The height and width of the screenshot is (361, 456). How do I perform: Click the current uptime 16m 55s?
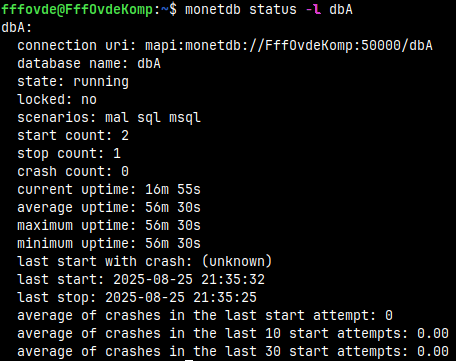click(173, 189)
